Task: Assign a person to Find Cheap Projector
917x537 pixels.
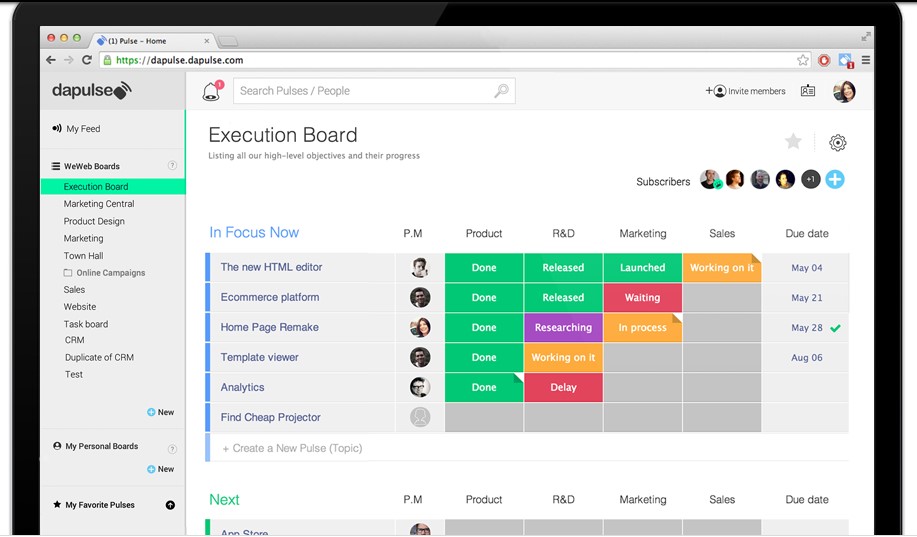Action: tap(420, 417)
